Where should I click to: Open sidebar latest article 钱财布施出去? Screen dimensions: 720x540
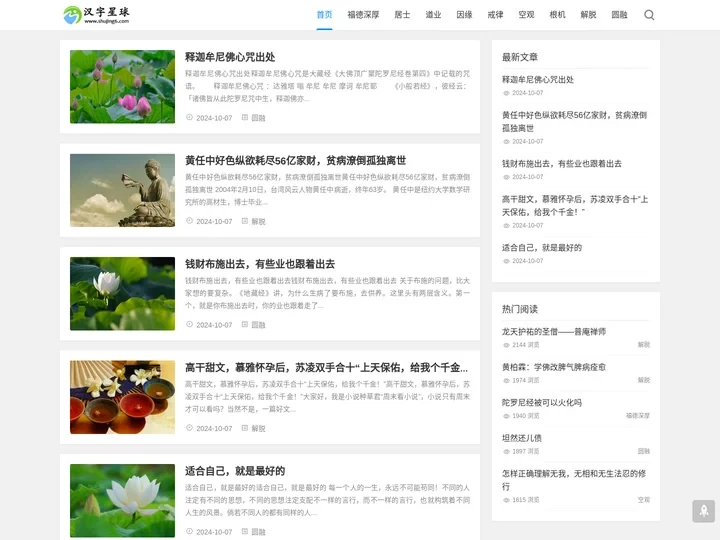tap(562, 163)
